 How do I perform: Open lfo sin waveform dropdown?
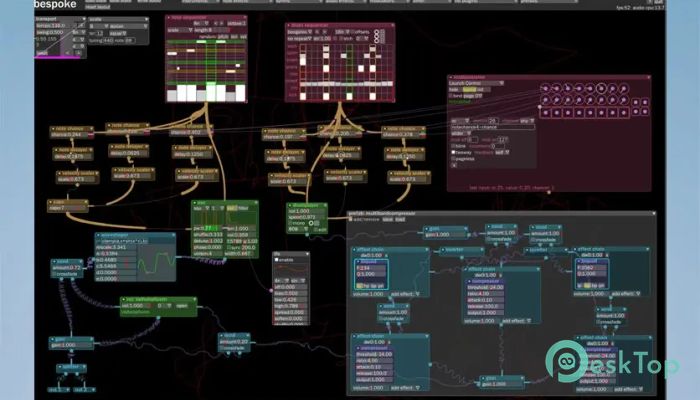click(298, 281)
